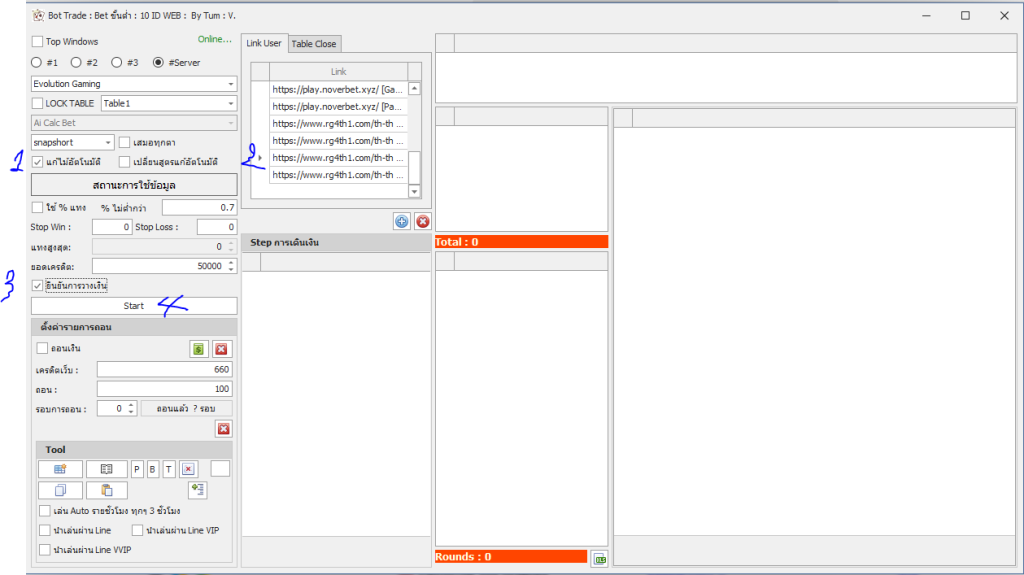The image size is (1024, 575).
Task: Switch to the Table Close tab
Action: click(313, 44)
